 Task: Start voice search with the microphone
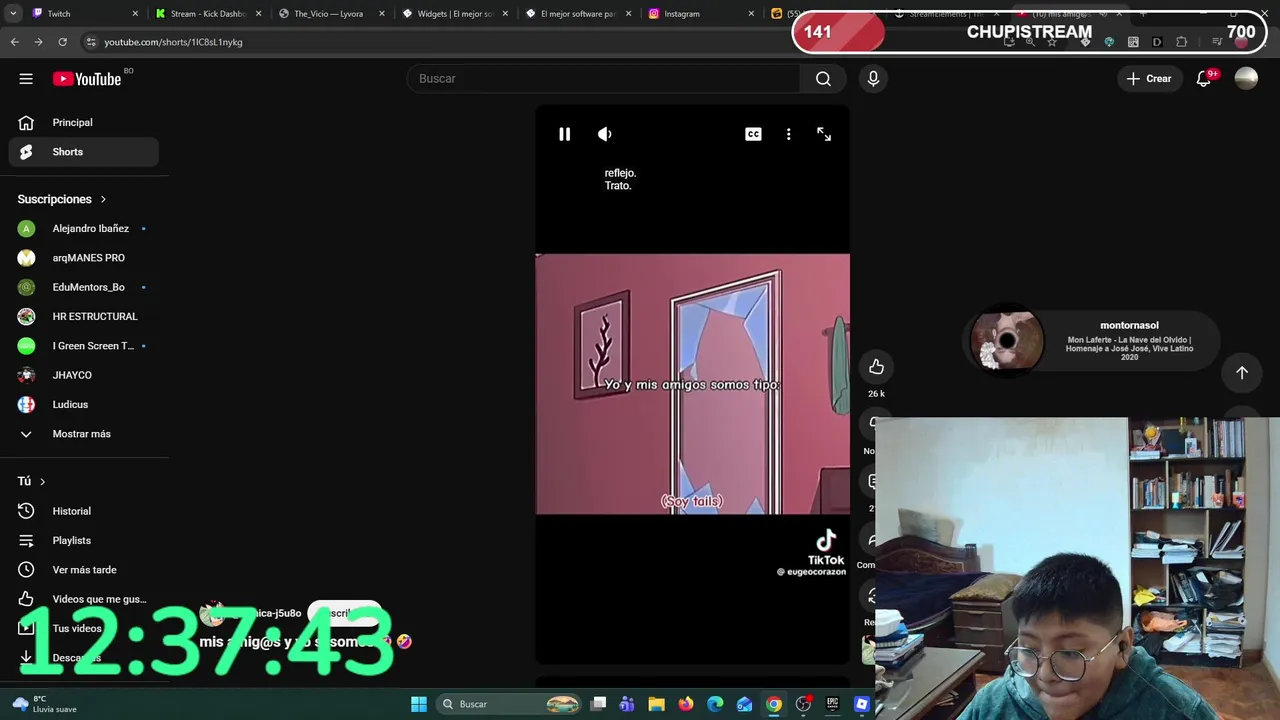click(x=873, y=79)
